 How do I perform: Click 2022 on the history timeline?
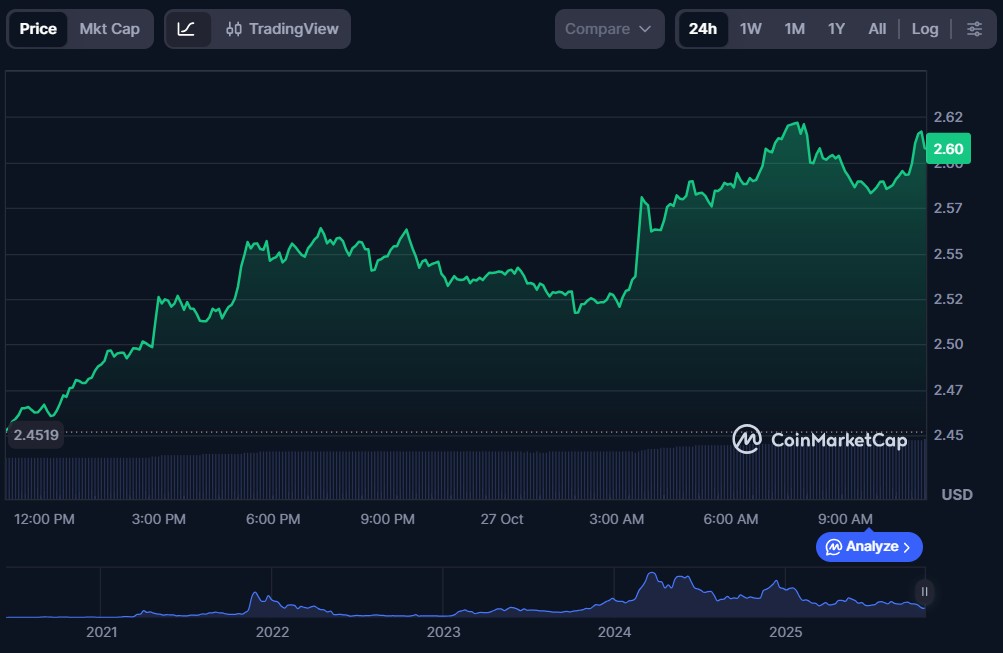click(x=272, y=632)
